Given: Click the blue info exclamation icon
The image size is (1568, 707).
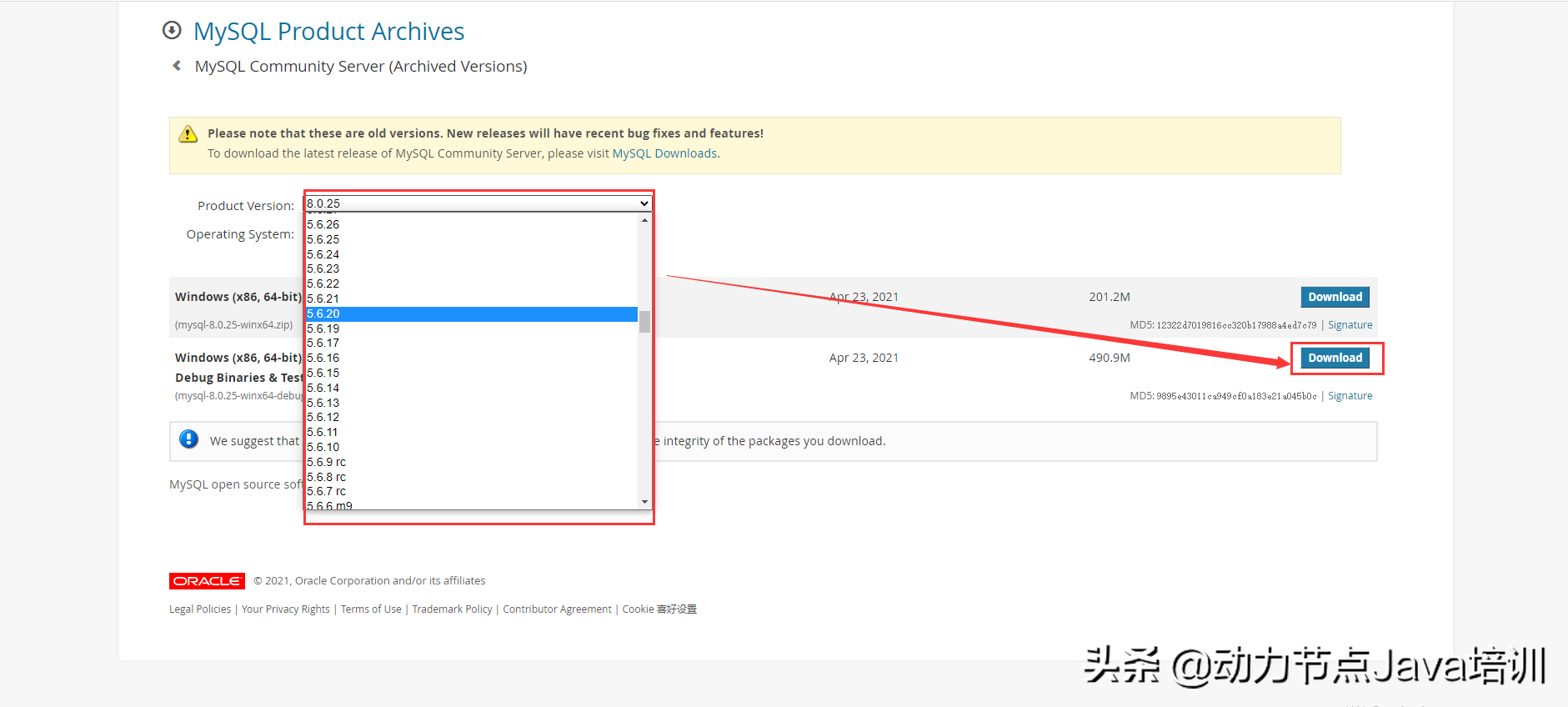Looking at the screenshot, I should click(189, 439).
